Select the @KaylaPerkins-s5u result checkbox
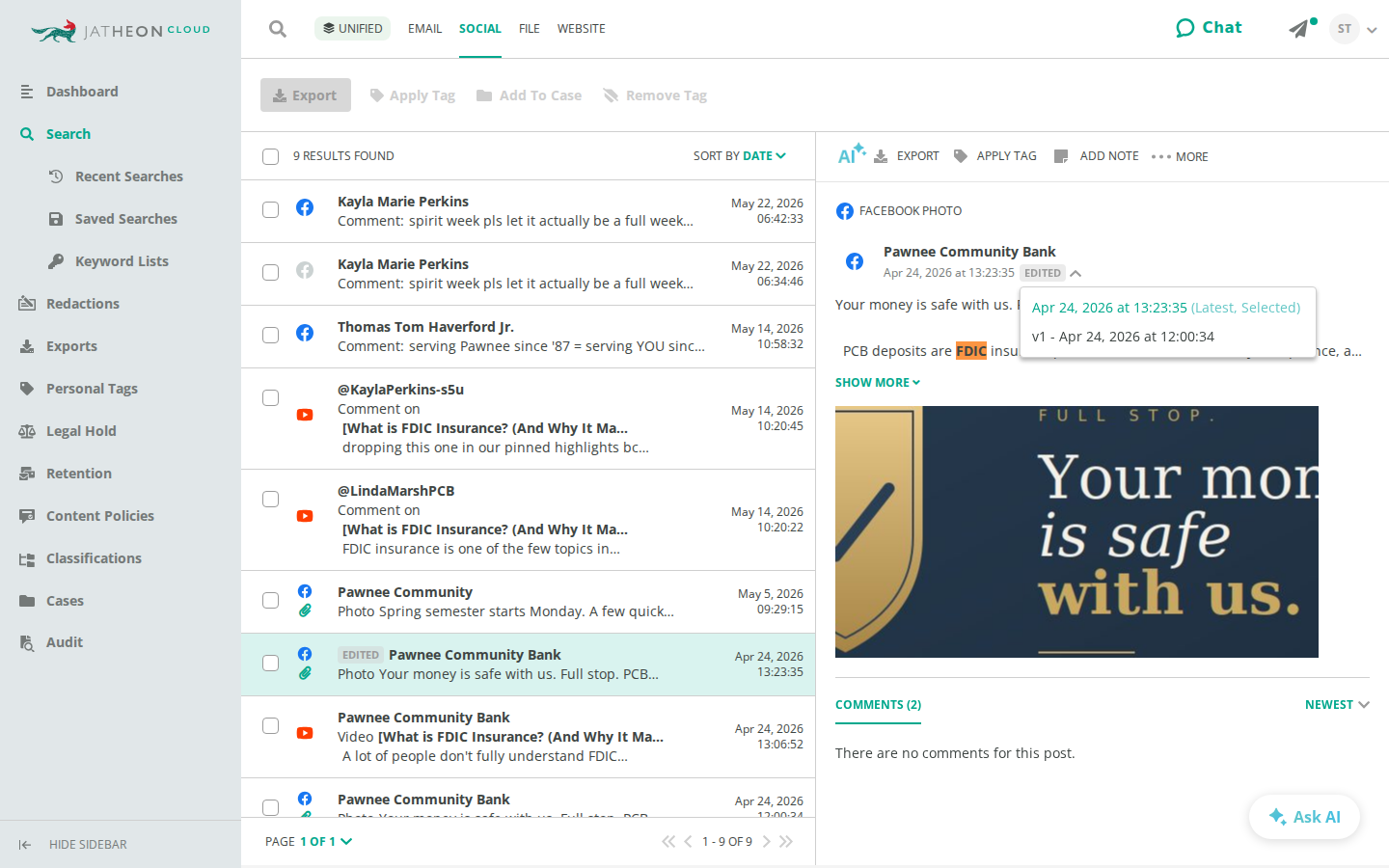The image size is (1389, 868). (271, 397)
